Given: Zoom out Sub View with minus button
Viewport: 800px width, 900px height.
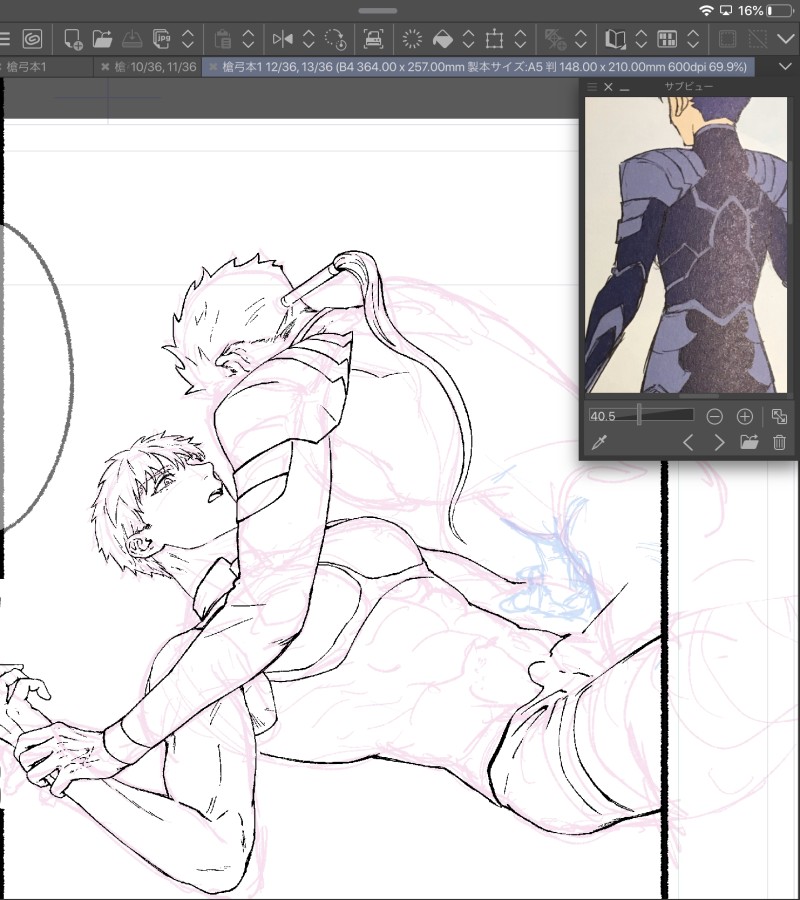Looking at the screenshot, I should [x=714, y=417].
